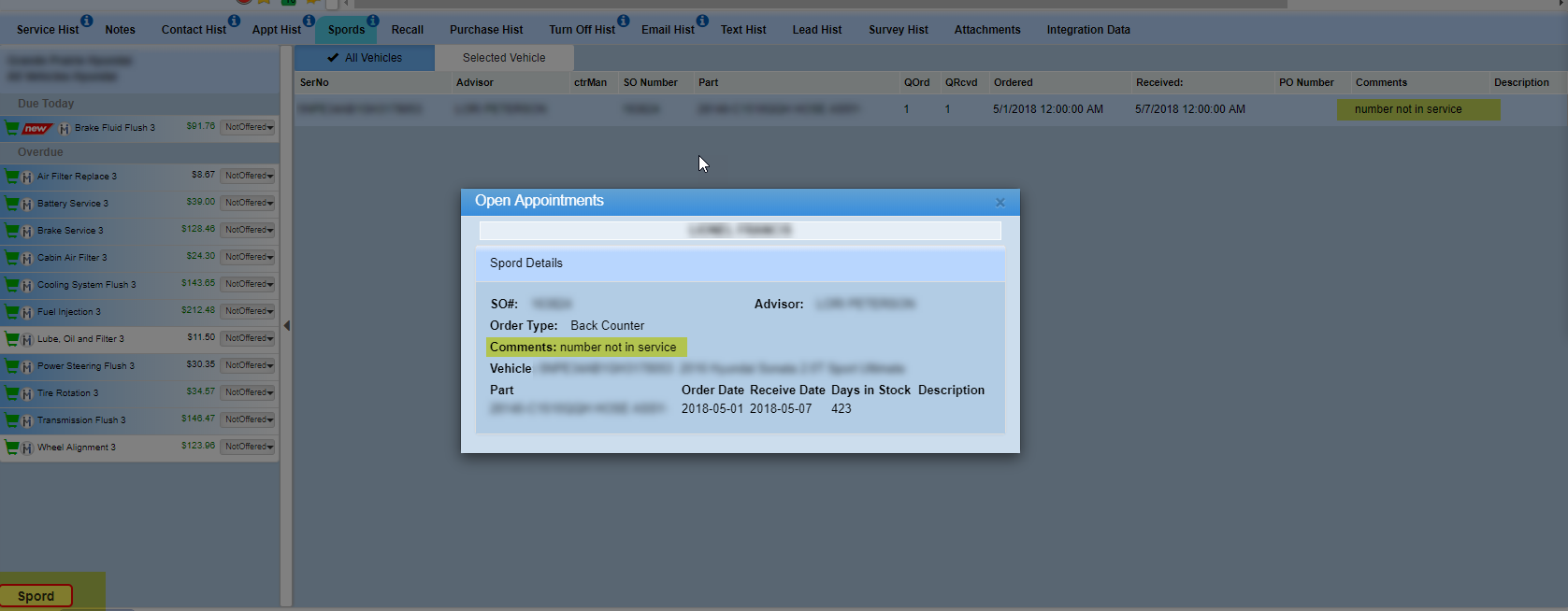
Task: Open NotOffered dropdown for Air Filter Replace 3
Action: [248, 176]
